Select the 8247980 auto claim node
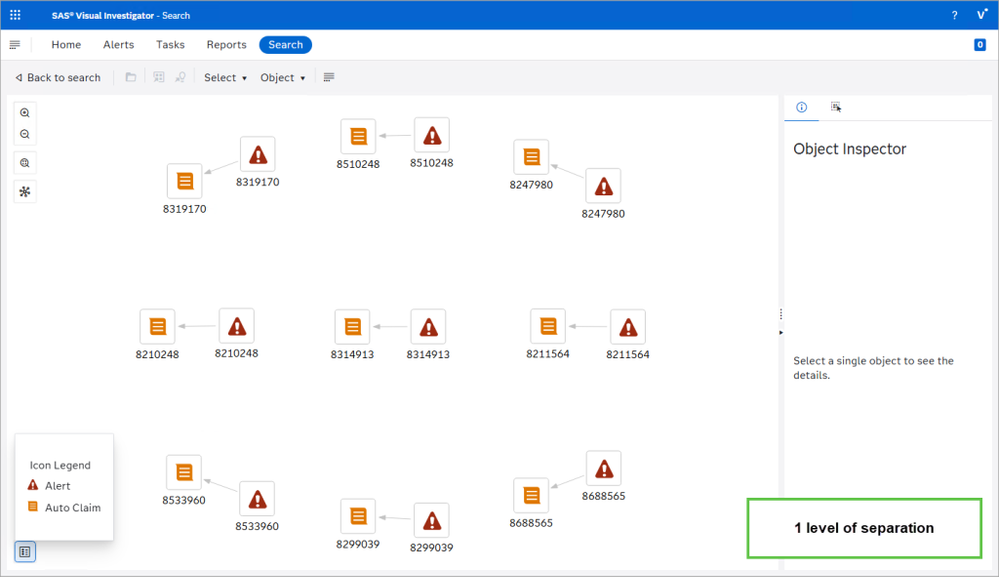This screenshot has height=577, width=999. click(x=531, y=157)
